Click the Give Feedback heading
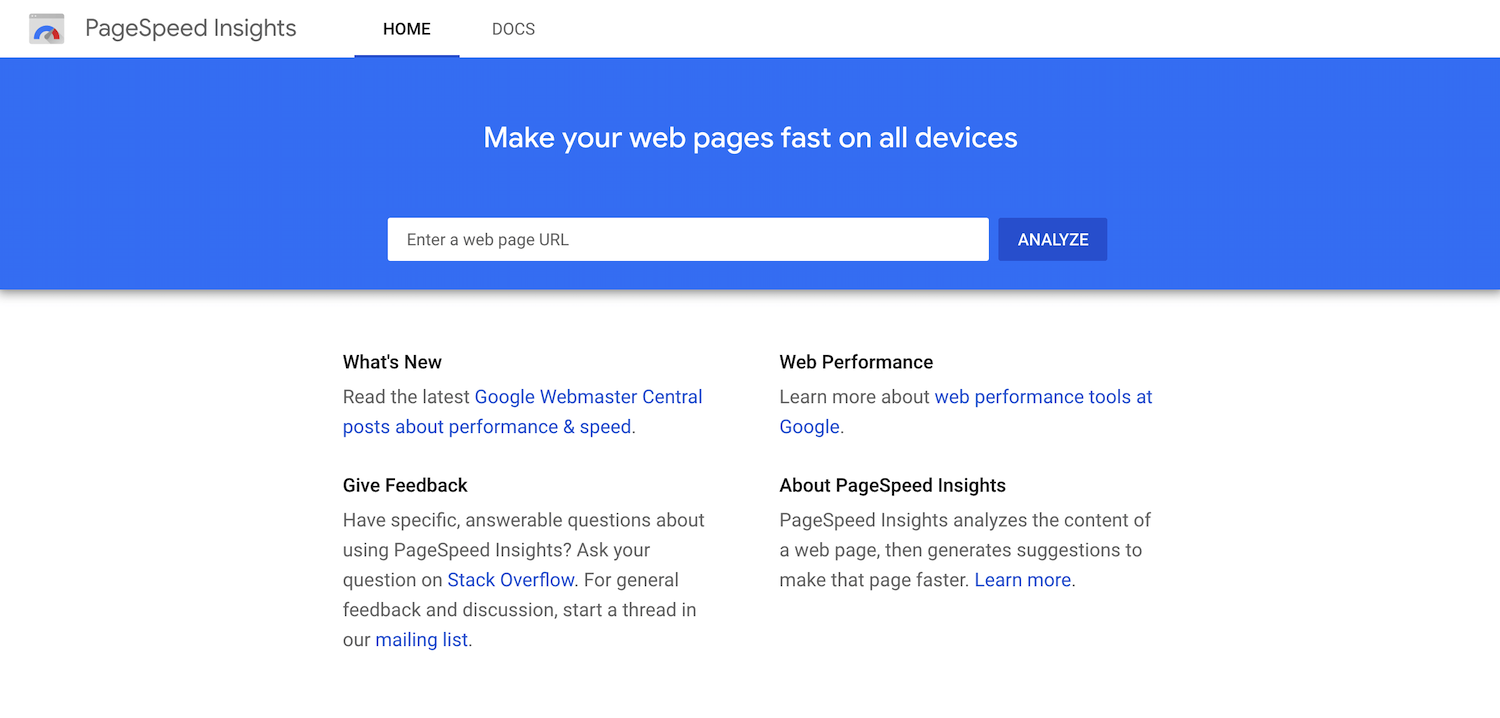 (x=404, y=485)
